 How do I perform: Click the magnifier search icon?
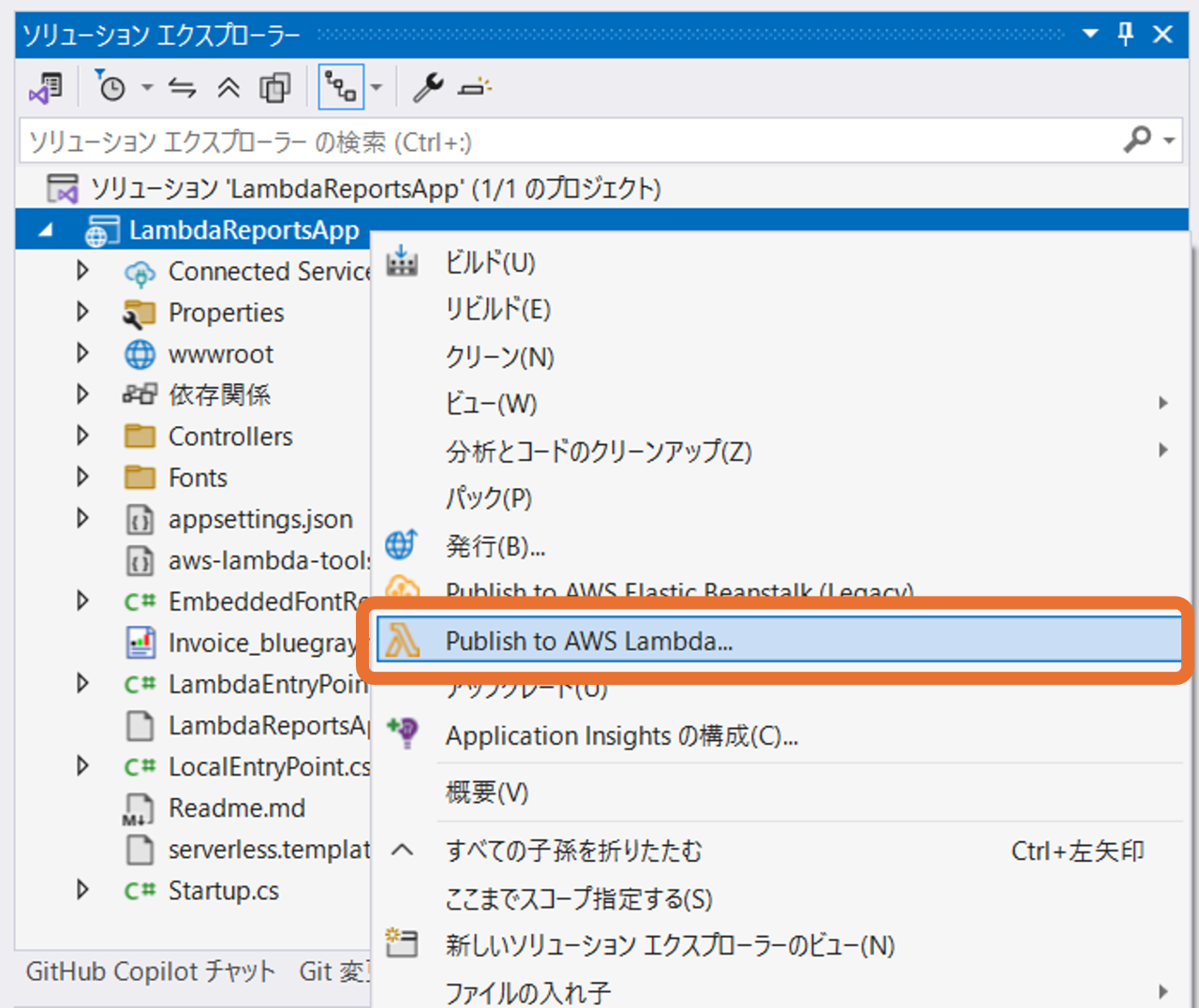[1137, 141]
